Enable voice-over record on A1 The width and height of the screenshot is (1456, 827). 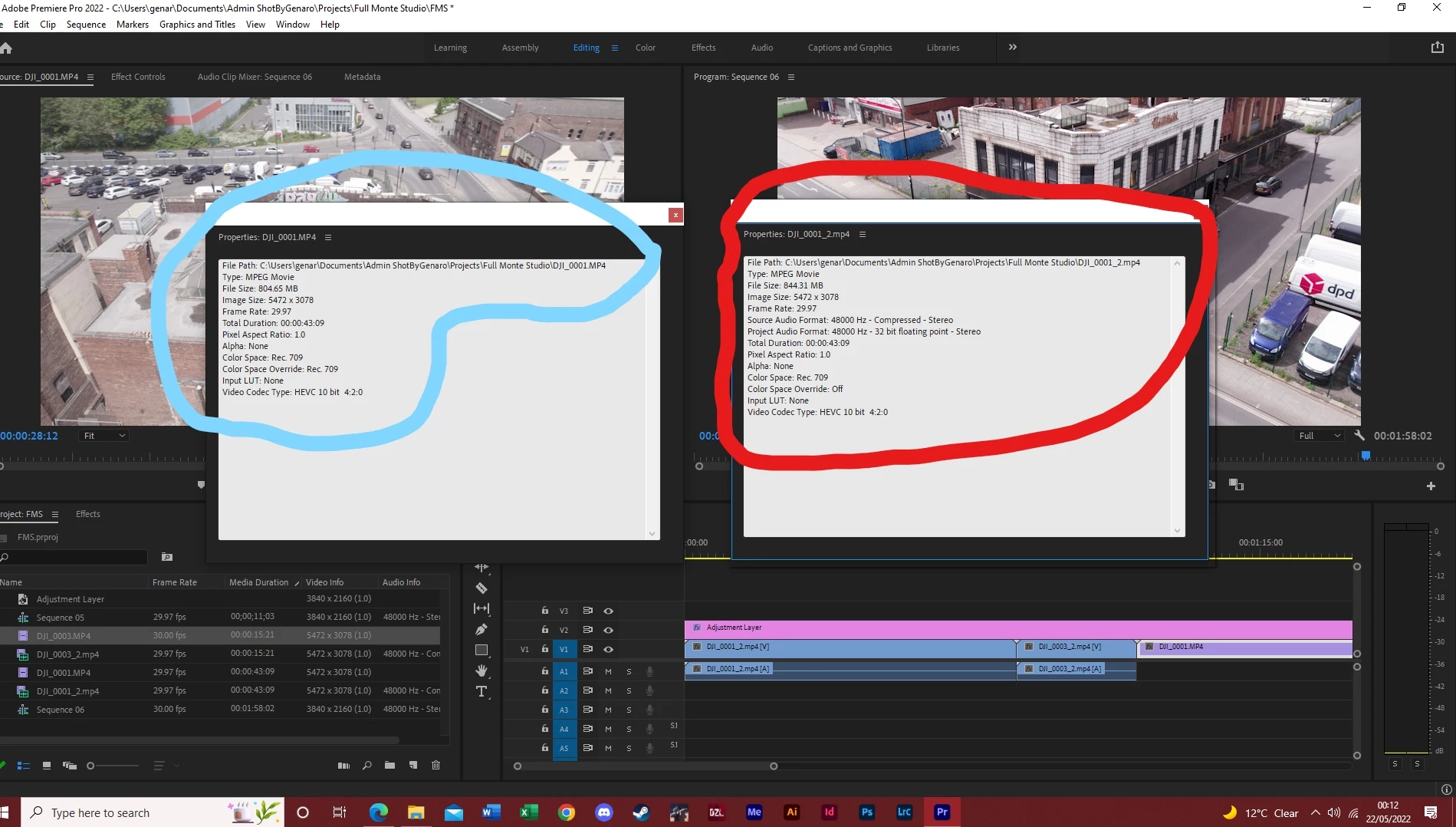(649, 671)
